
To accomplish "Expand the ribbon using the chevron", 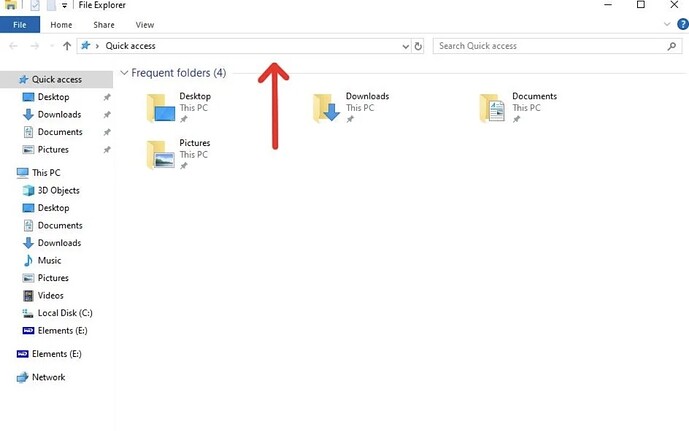I will pyautogui.click(x=667, y=24).
